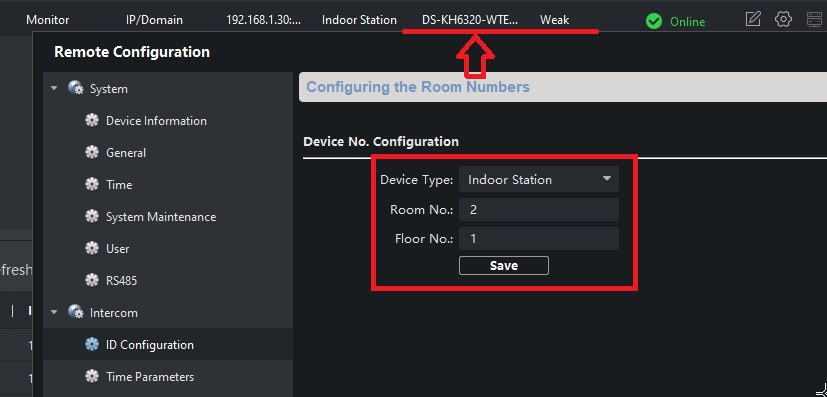Screen dimensions: 827x397
Task: Click the green Online status checkmark
Action: 654,21
